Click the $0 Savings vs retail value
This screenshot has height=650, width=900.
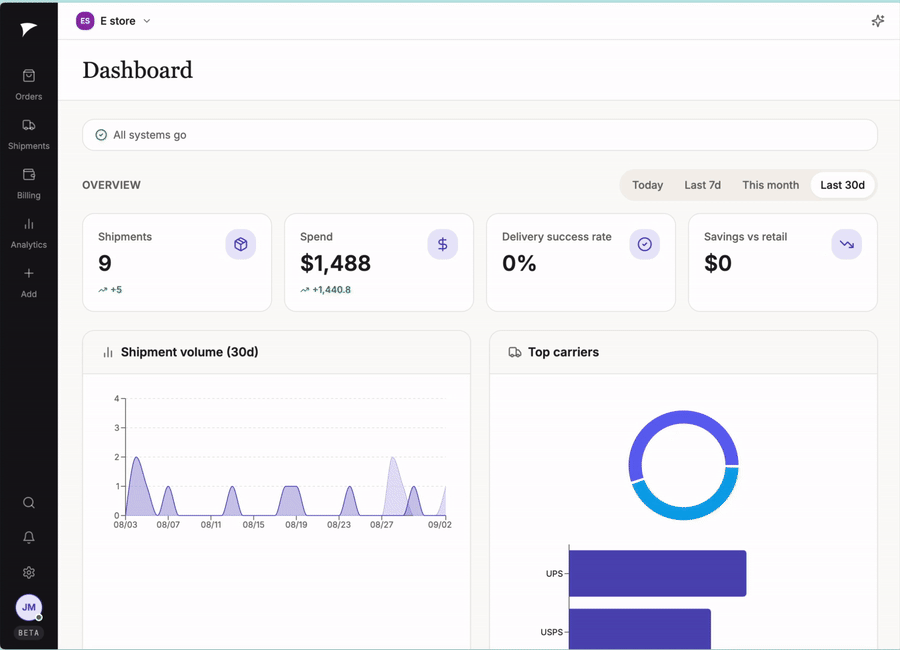(x=717, y=263)
